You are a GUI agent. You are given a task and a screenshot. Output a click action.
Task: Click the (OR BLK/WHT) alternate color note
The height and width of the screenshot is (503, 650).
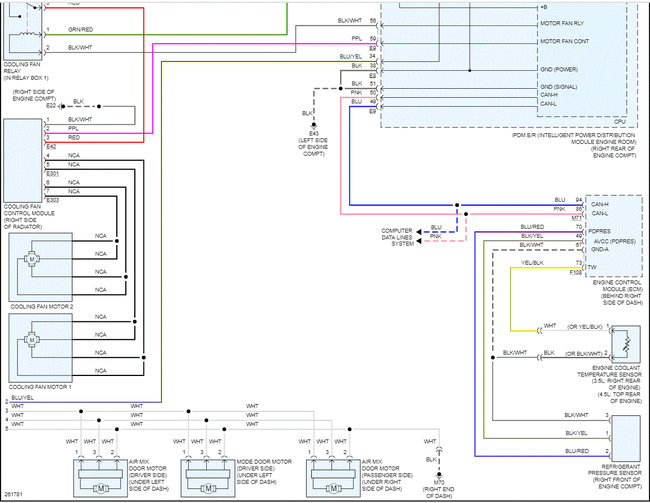[x=584, y=354]
